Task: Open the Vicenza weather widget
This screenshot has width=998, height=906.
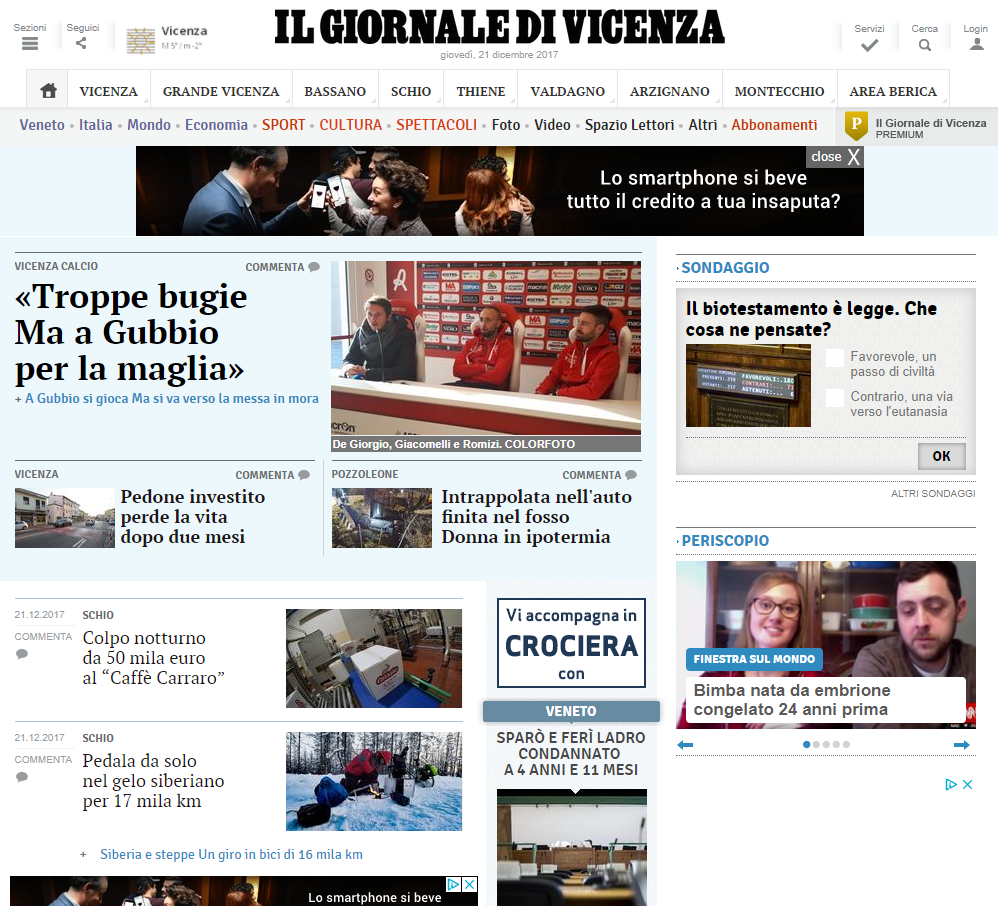Action: pos(167,39)
